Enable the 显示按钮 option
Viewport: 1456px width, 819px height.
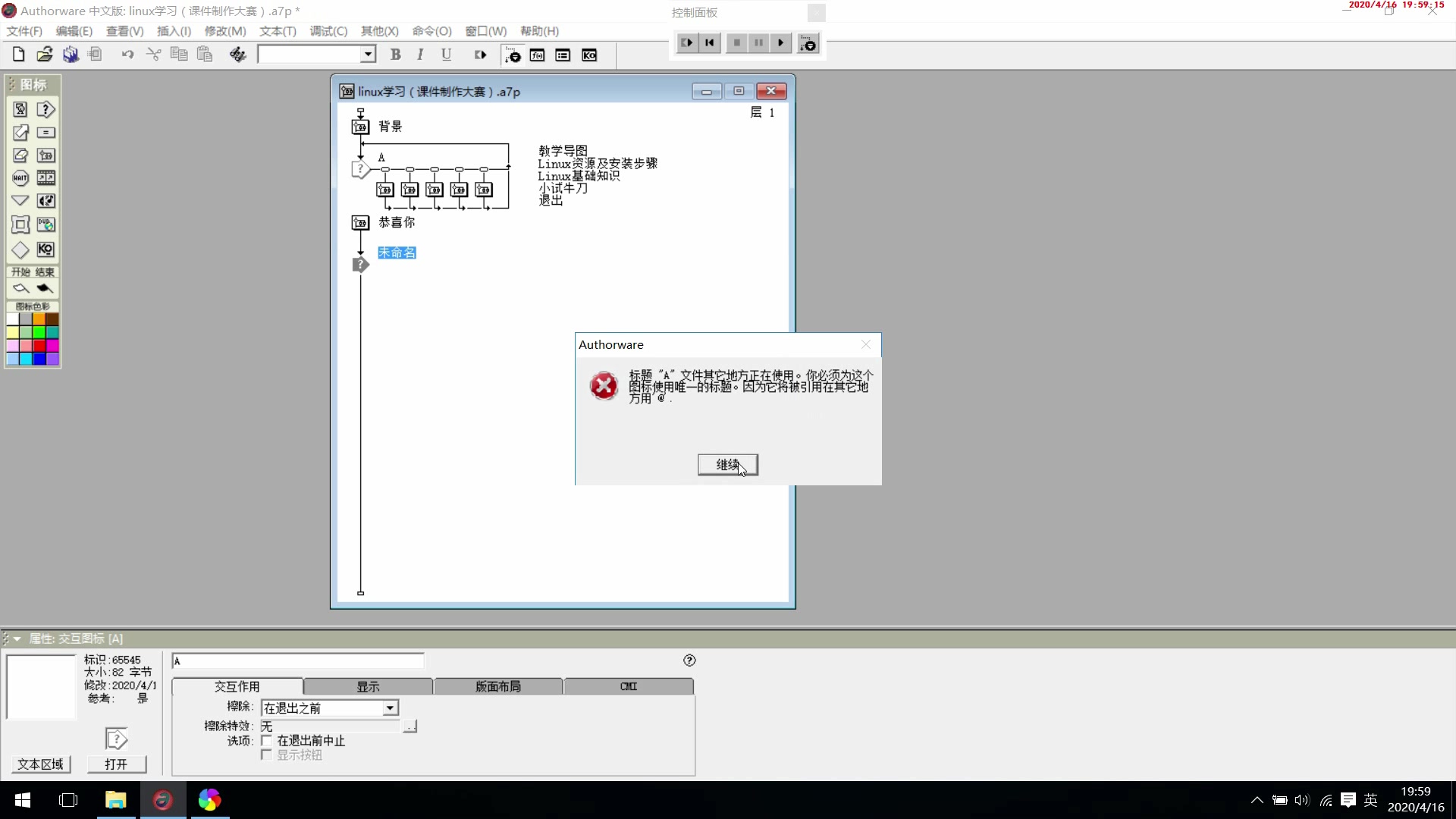tap(266, 755)
